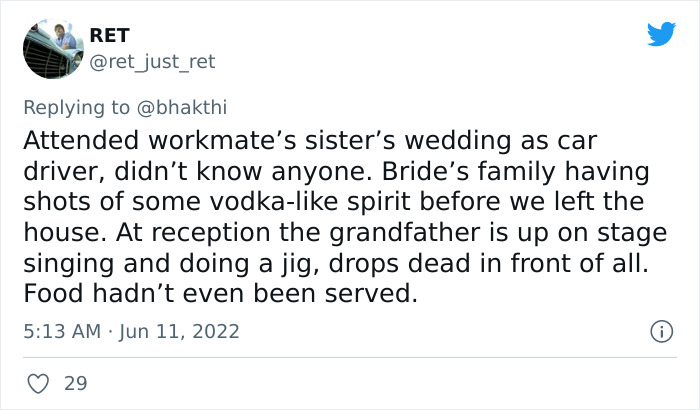Click the 29 likes count

point(75,383)
